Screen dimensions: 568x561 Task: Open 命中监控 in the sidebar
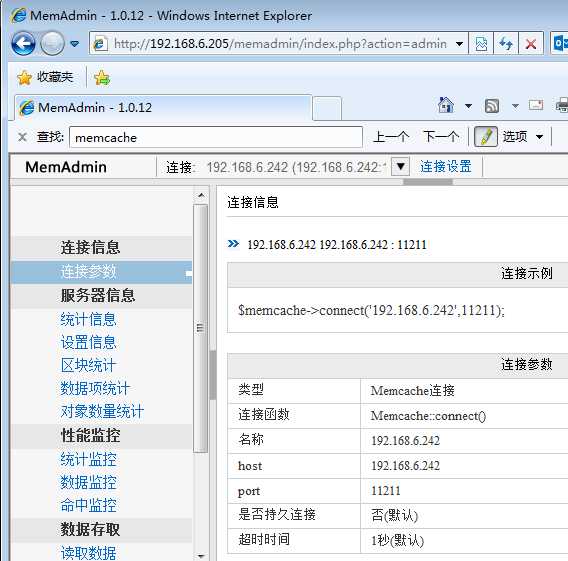tap(88, 505)
